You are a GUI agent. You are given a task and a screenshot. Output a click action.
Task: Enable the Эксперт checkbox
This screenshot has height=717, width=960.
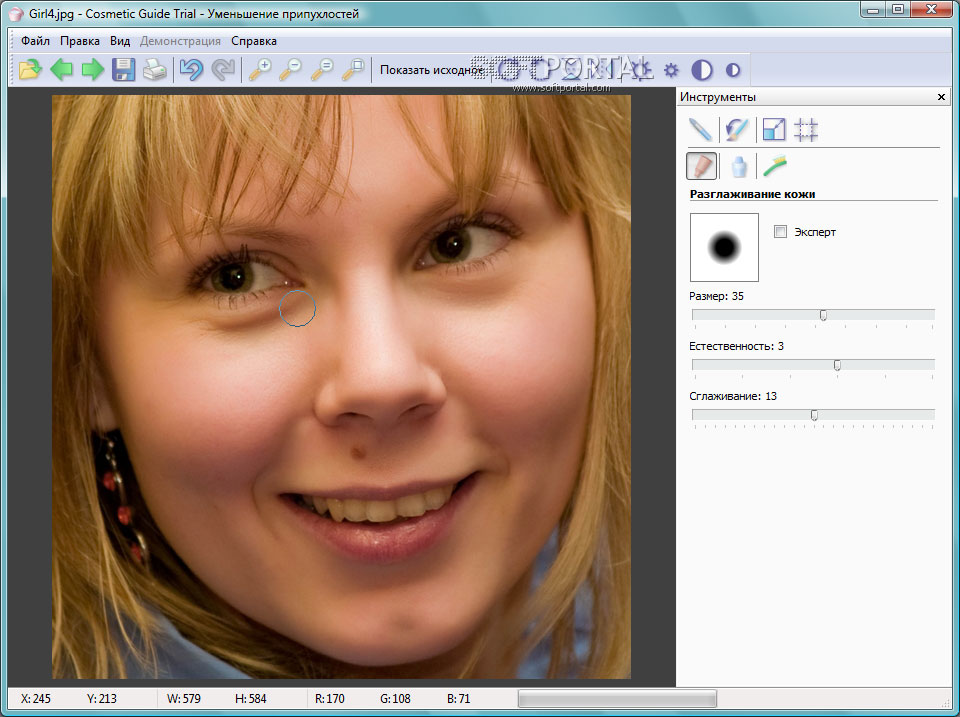click(781, 232)
